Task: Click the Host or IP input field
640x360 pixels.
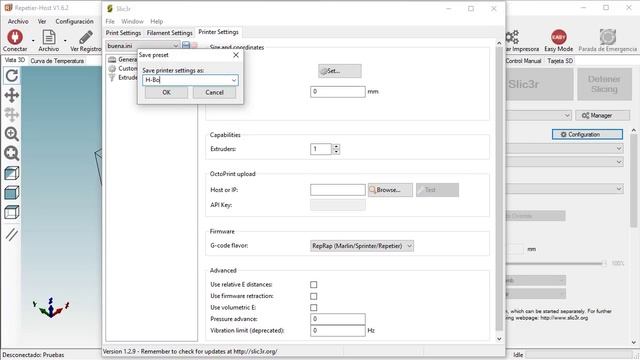Action: (338, 190)
